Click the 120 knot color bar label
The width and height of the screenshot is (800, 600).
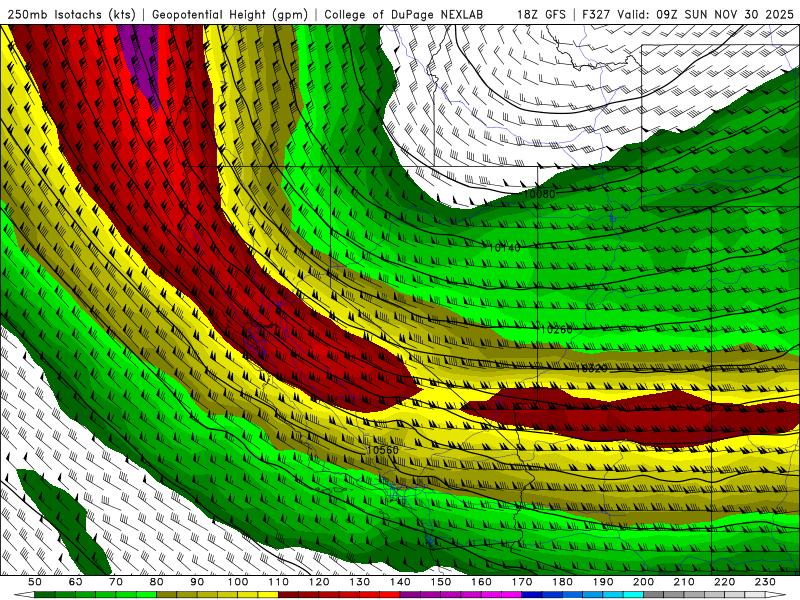(319, 582)
